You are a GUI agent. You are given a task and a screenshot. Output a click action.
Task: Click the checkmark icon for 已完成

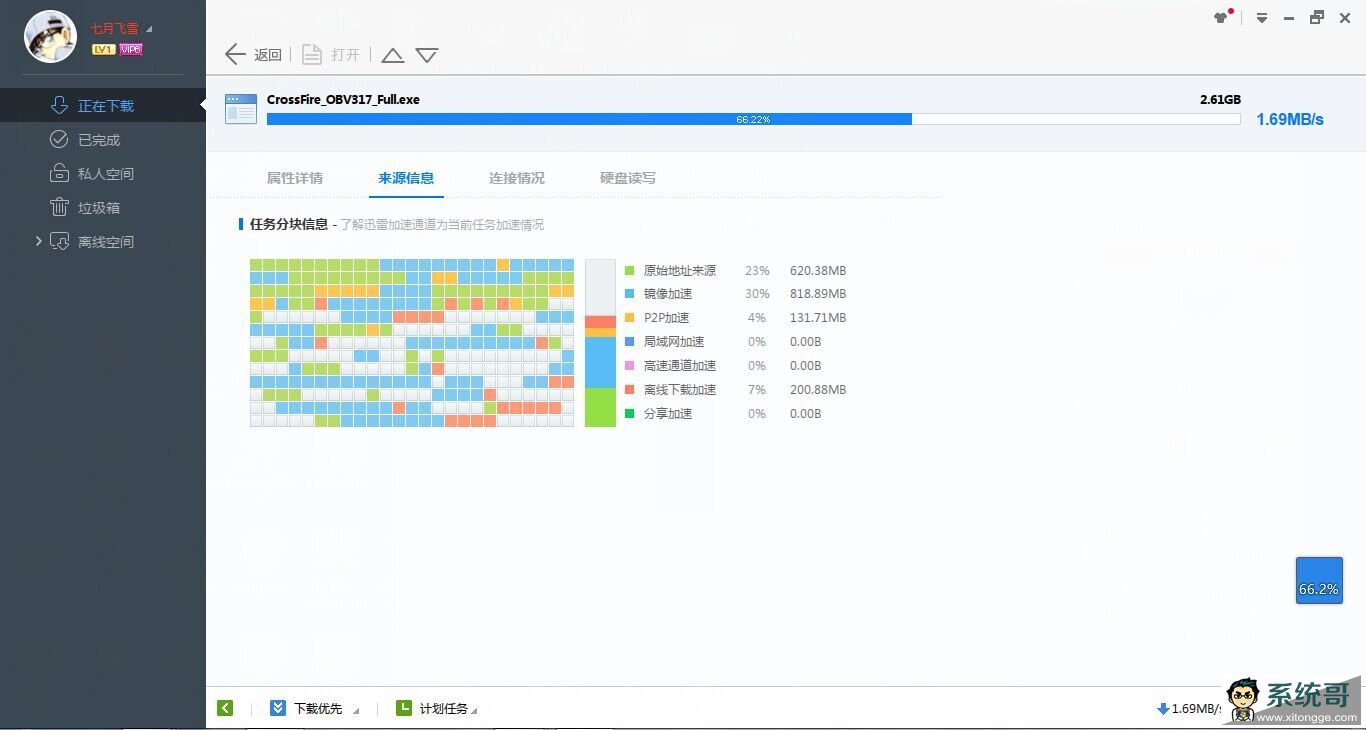click(x=59, y=140)
